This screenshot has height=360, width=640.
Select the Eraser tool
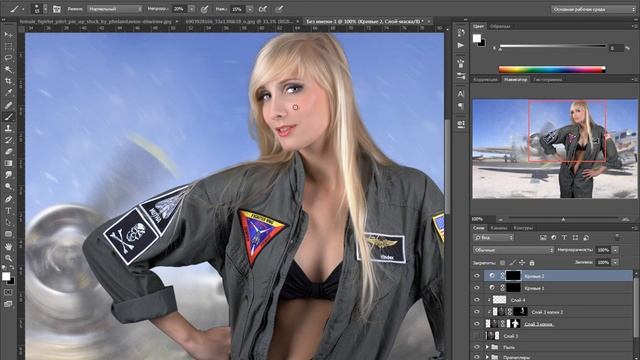(x=8, y=151)
